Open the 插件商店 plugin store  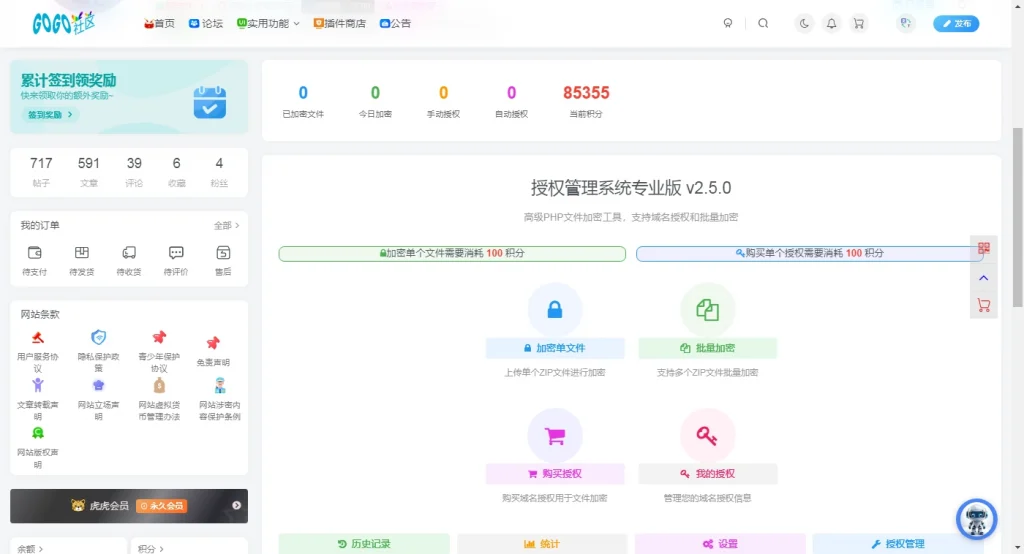click(340, 24)
